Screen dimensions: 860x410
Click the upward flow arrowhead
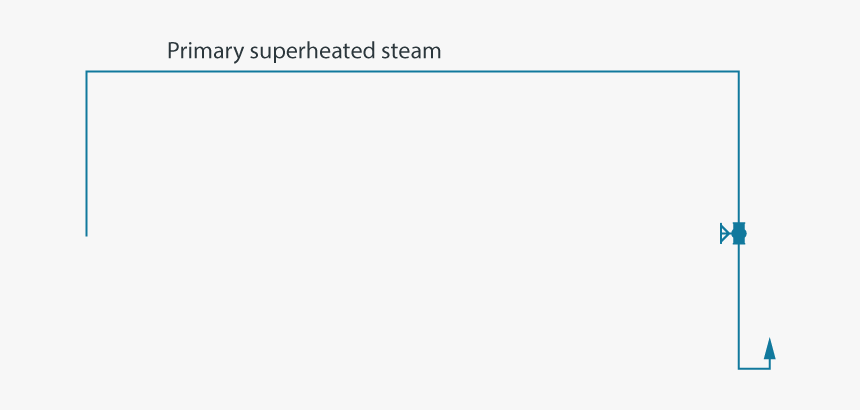770,349
